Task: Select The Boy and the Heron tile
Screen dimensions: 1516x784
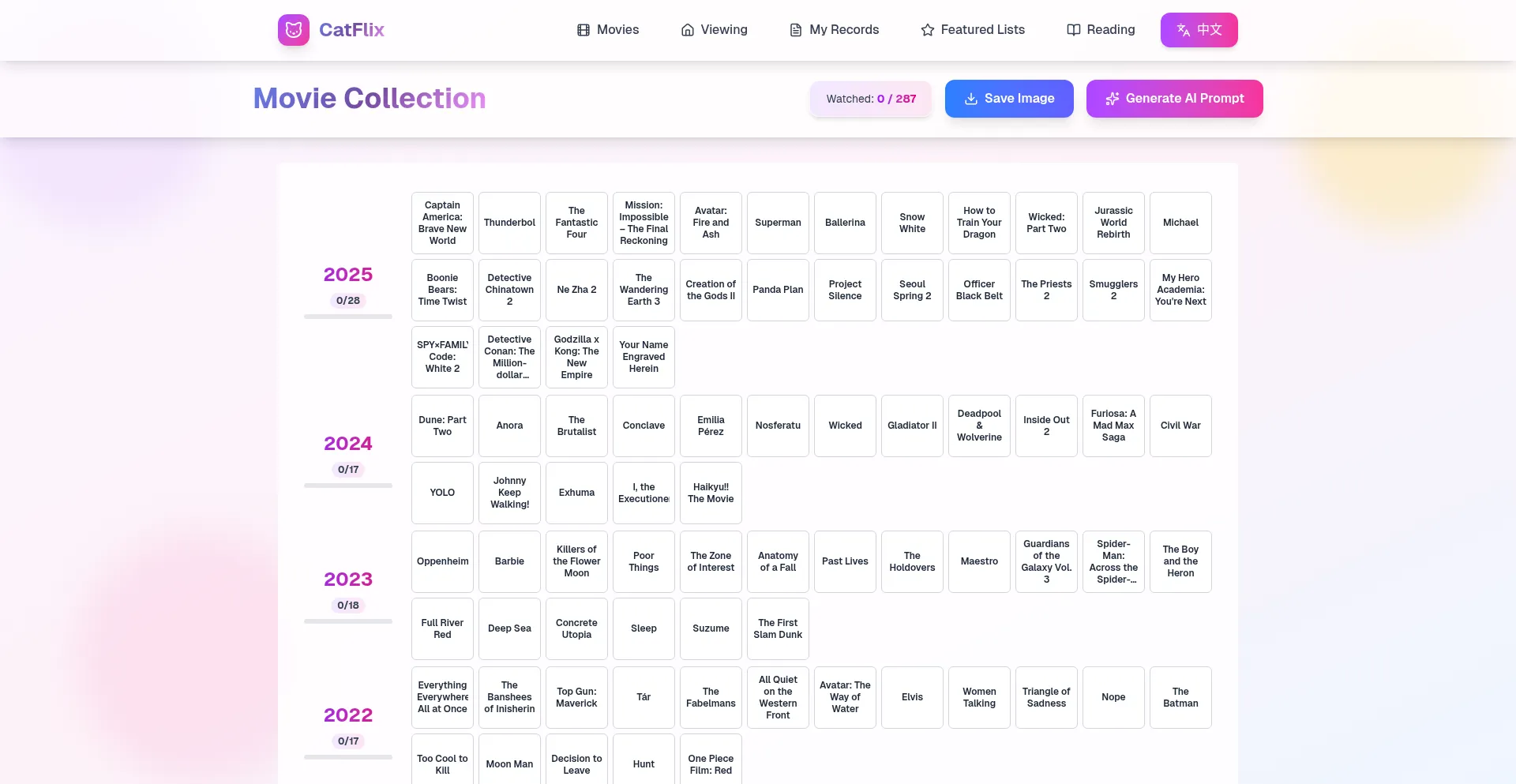Action: [x=1180, y=562]
